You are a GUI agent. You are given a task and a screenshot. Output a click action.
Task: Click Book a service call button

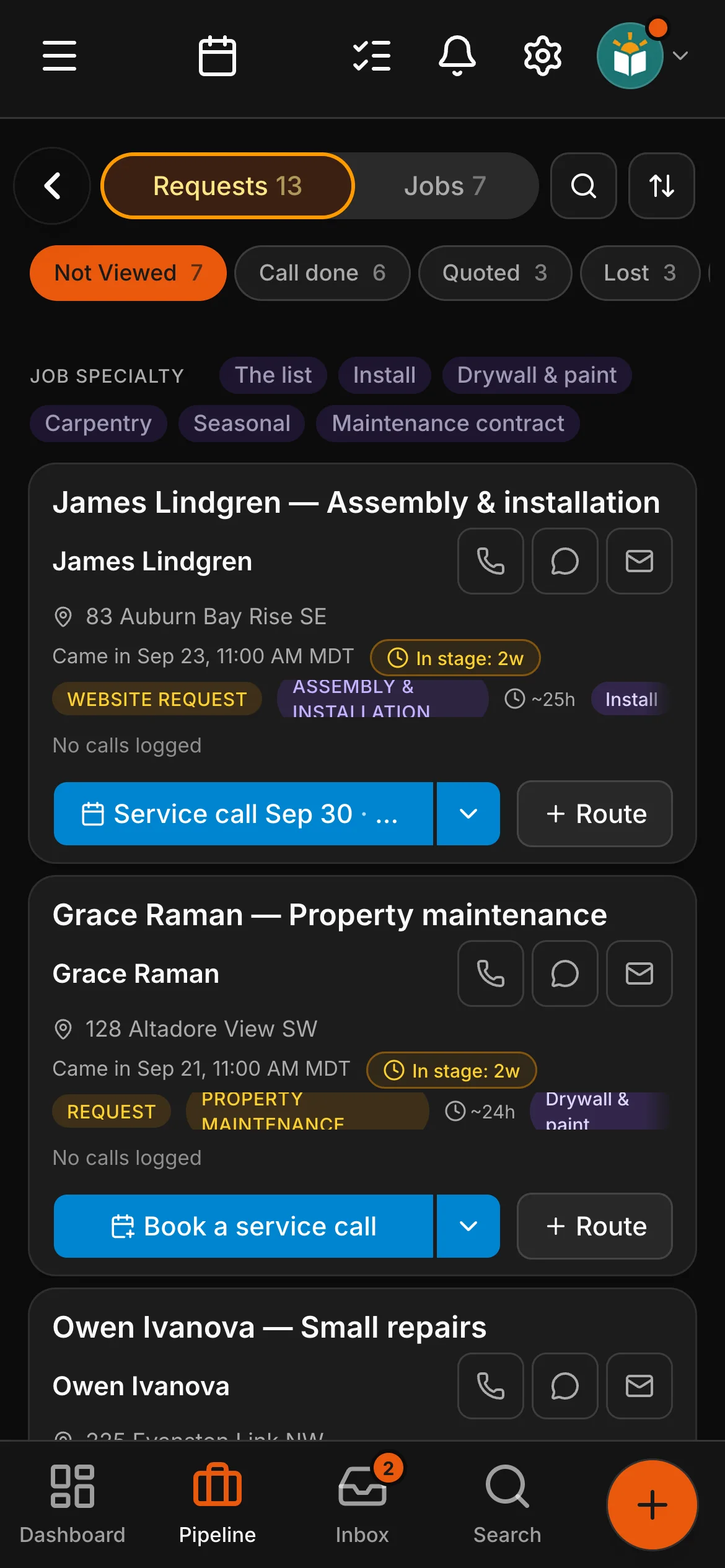click(x=244, y=1226)
